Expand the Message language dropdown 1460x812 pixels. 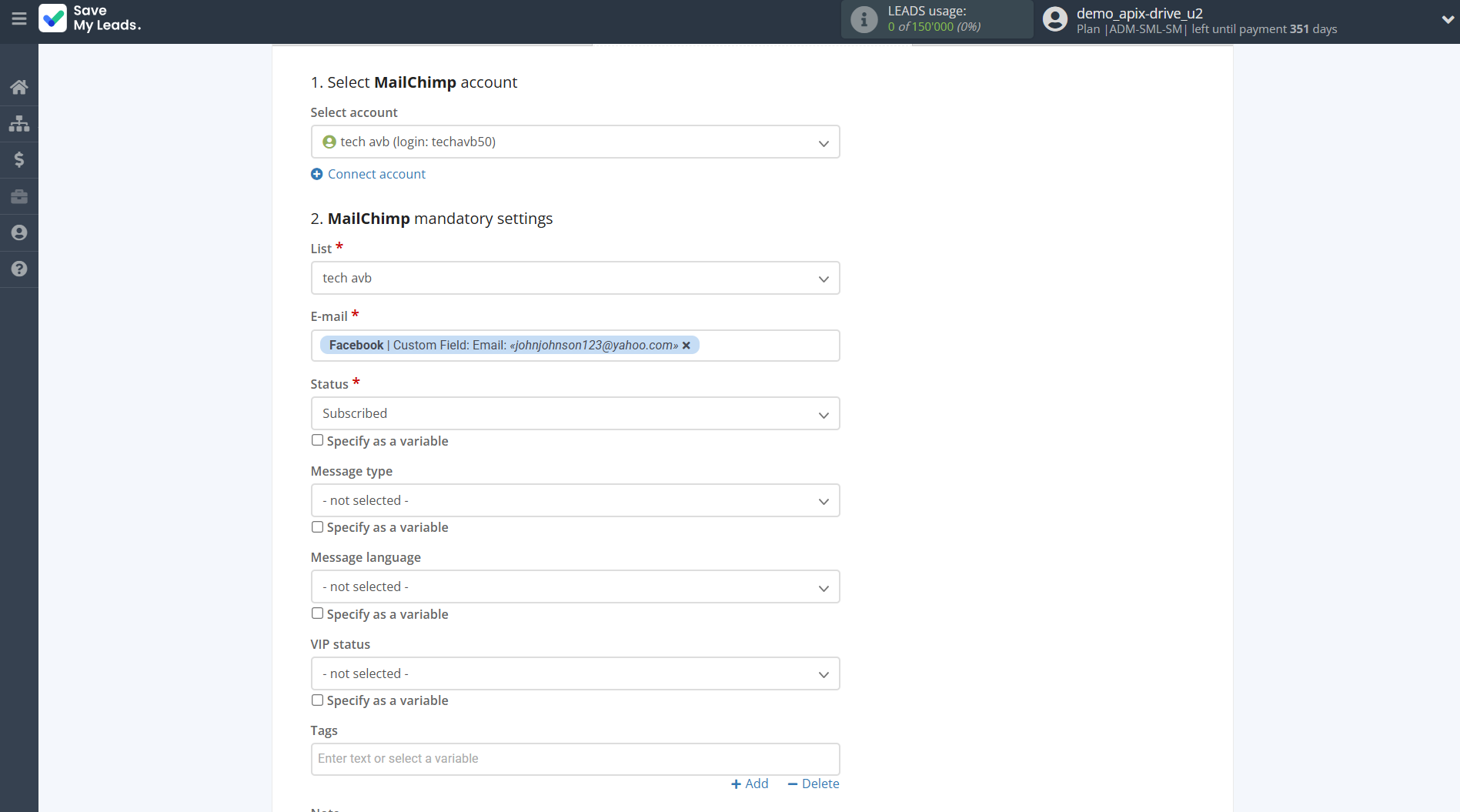click(x=575, y=587)
